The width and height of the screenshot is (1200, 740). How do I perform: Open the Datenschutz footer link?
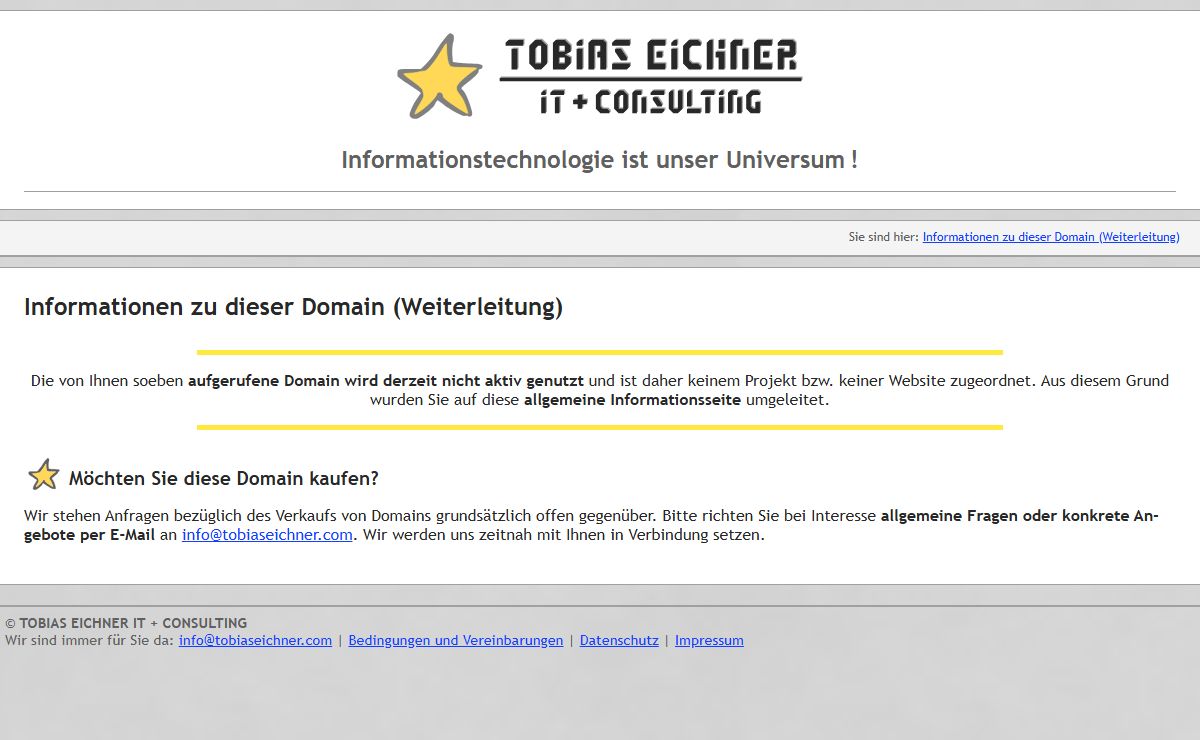point(619,641)
